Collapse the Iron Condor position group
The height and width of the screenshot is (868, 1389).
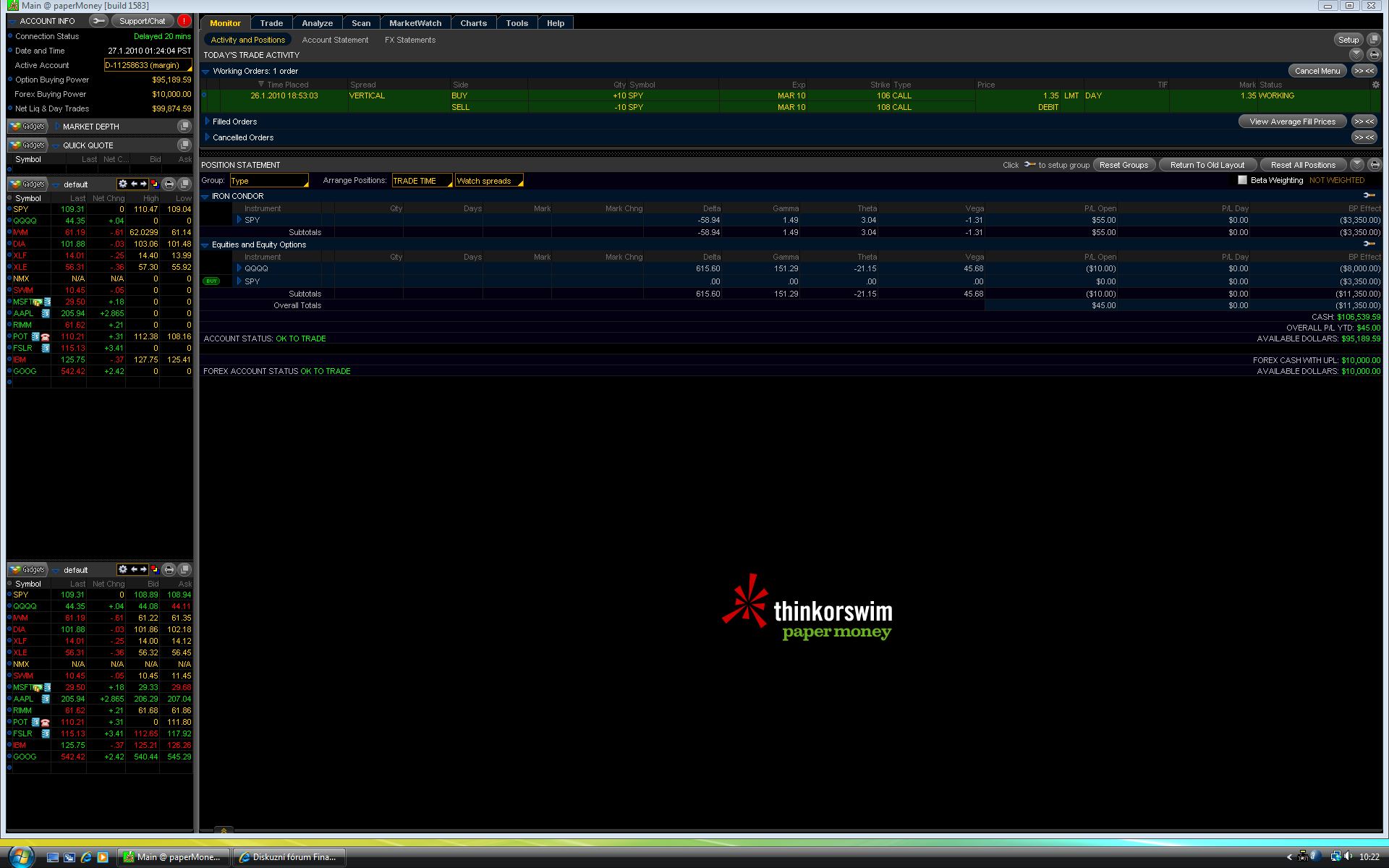[x=205, y=197]
